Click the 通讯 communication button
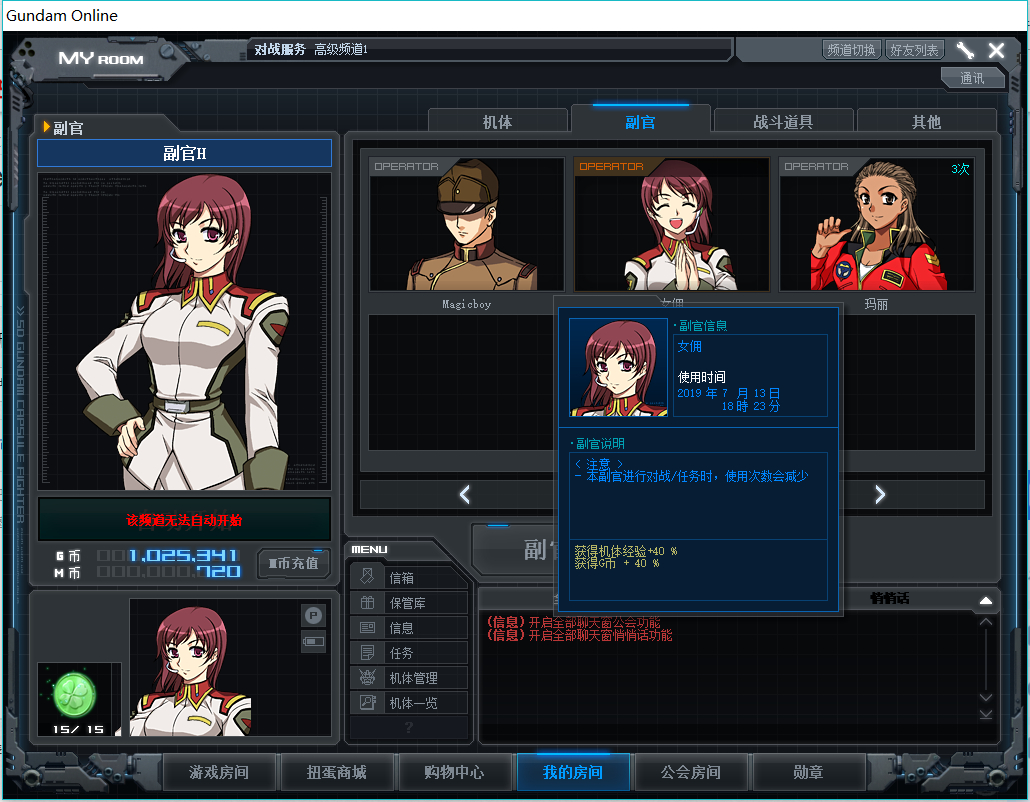The image size is (1030, 802). (x=972, y=78)
